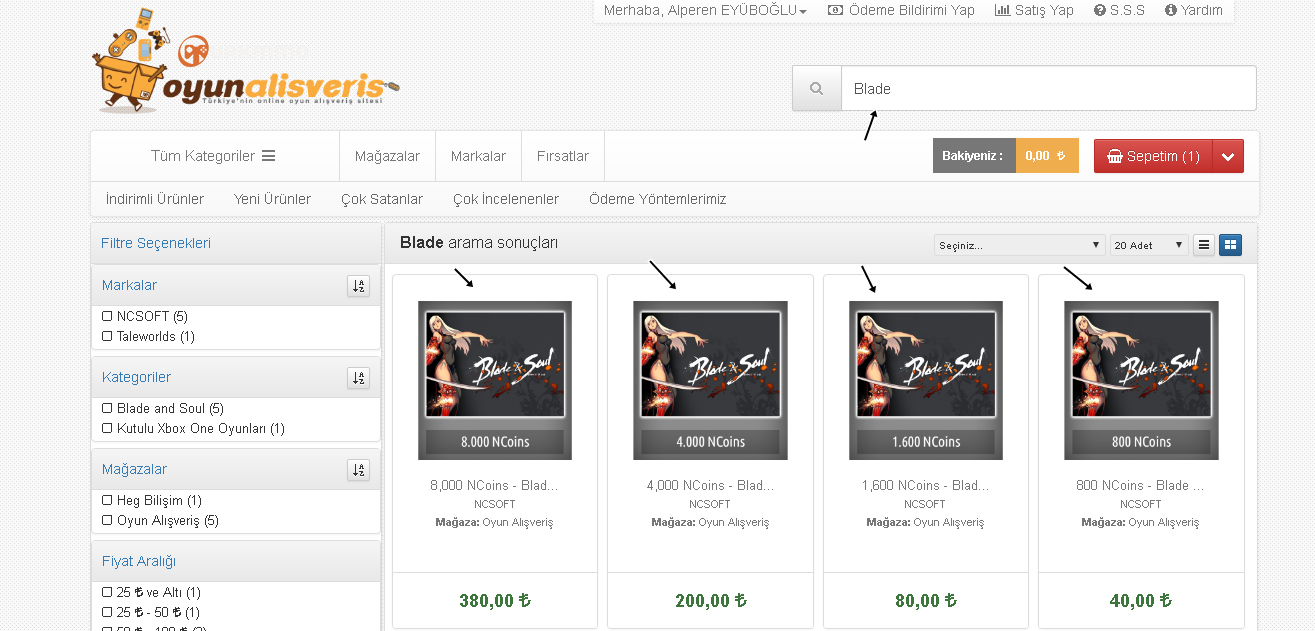This screenshot has width=1315, height=631.
Task: Open Ödeme Bildirimi Yap from top bar
Action: [901, 10]
